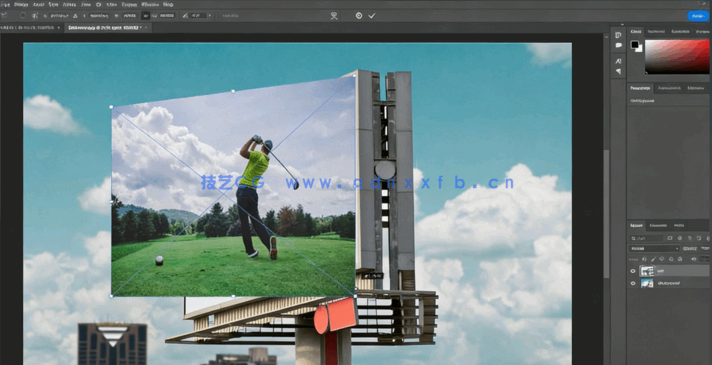The width and height of the screenshot is (712, 365).
Task: Hide the top layer with eye icon
Action: point(633,271)
